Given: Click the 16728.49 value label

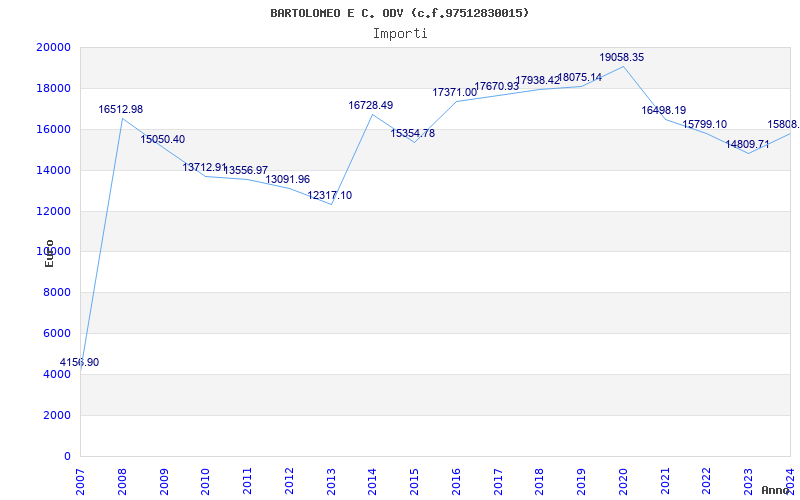Looking at the screenshot, I should [371, 105].
